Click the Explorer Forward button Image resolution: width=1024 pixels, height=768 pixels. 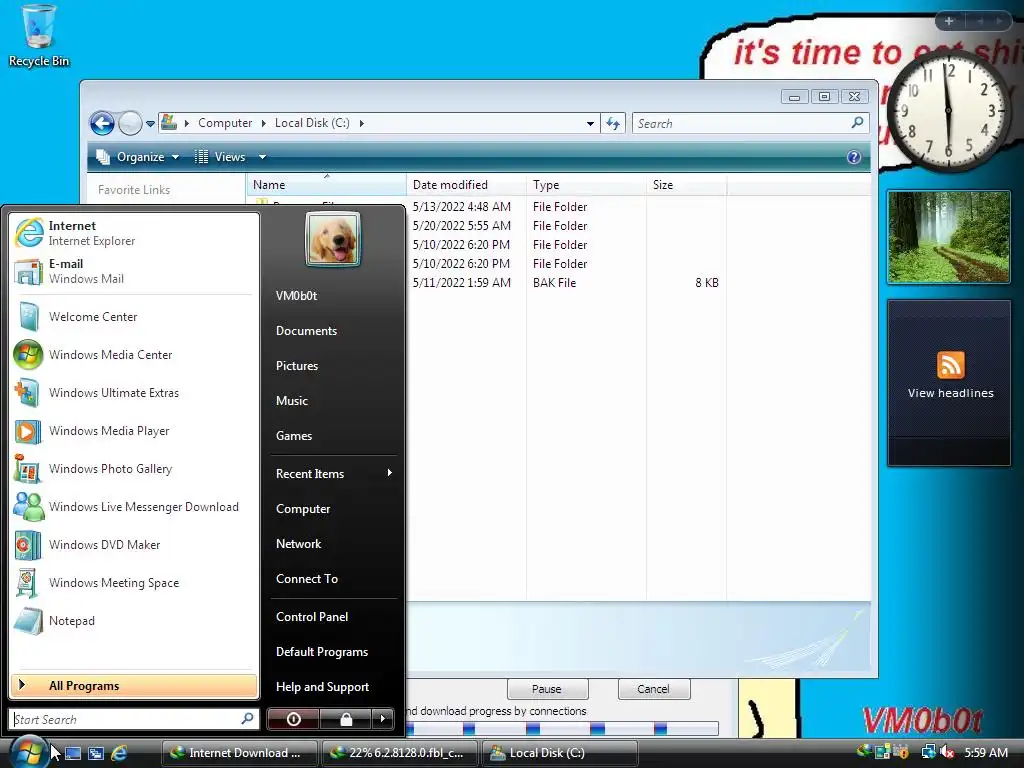130,123
